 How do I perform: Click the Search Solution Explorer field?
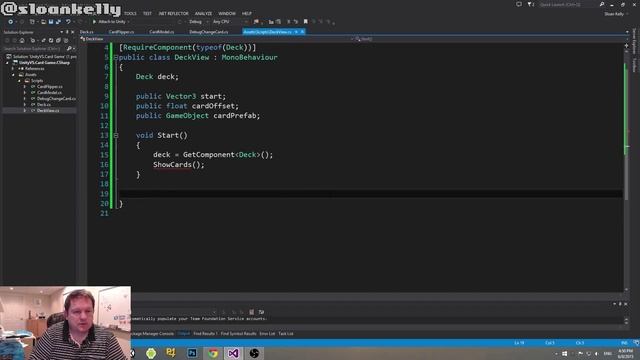click(x=34, y=49)
